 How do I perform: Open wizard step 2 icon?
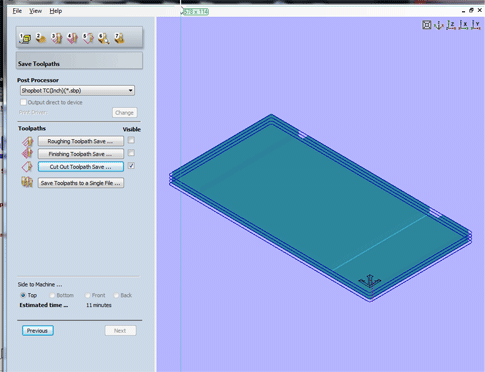[41, 38]
